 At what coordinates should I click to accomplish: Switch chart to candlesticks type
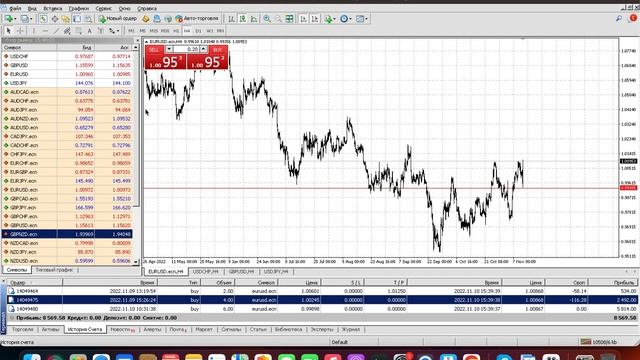click(x=242, y=19)
